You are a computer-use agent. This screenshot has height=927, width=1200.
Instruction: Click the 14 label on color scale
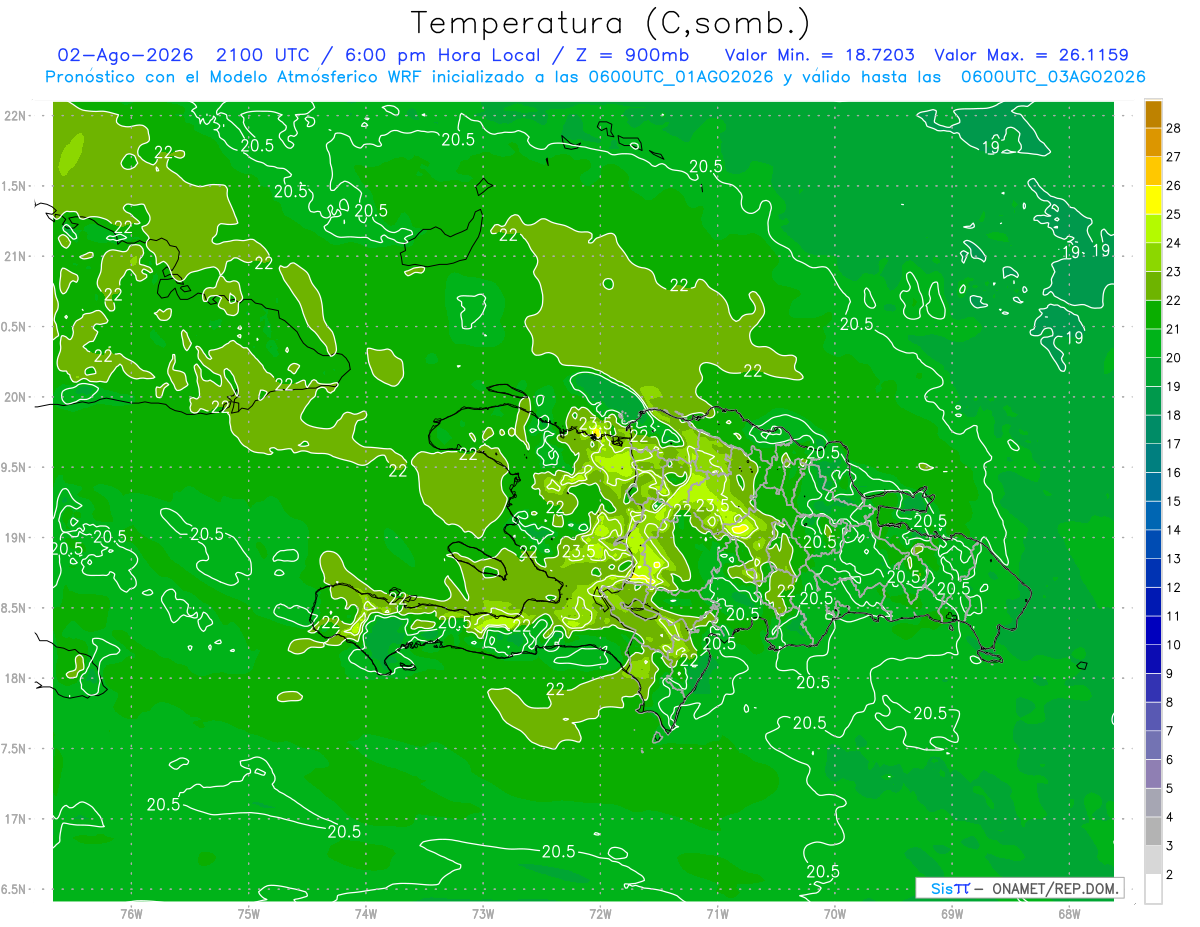pos(1173,530)
